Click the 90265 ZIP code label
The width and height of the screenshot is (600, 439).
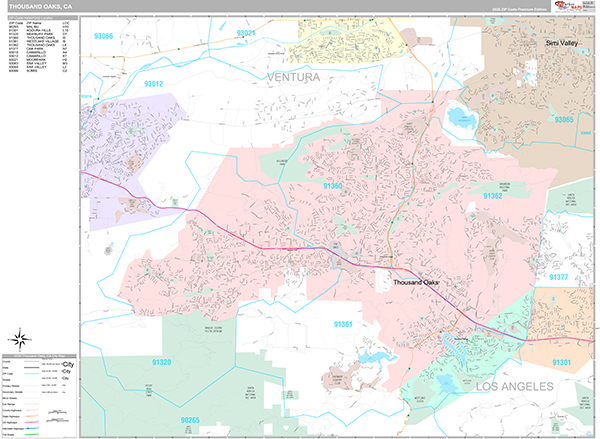[x=193, y=421]
